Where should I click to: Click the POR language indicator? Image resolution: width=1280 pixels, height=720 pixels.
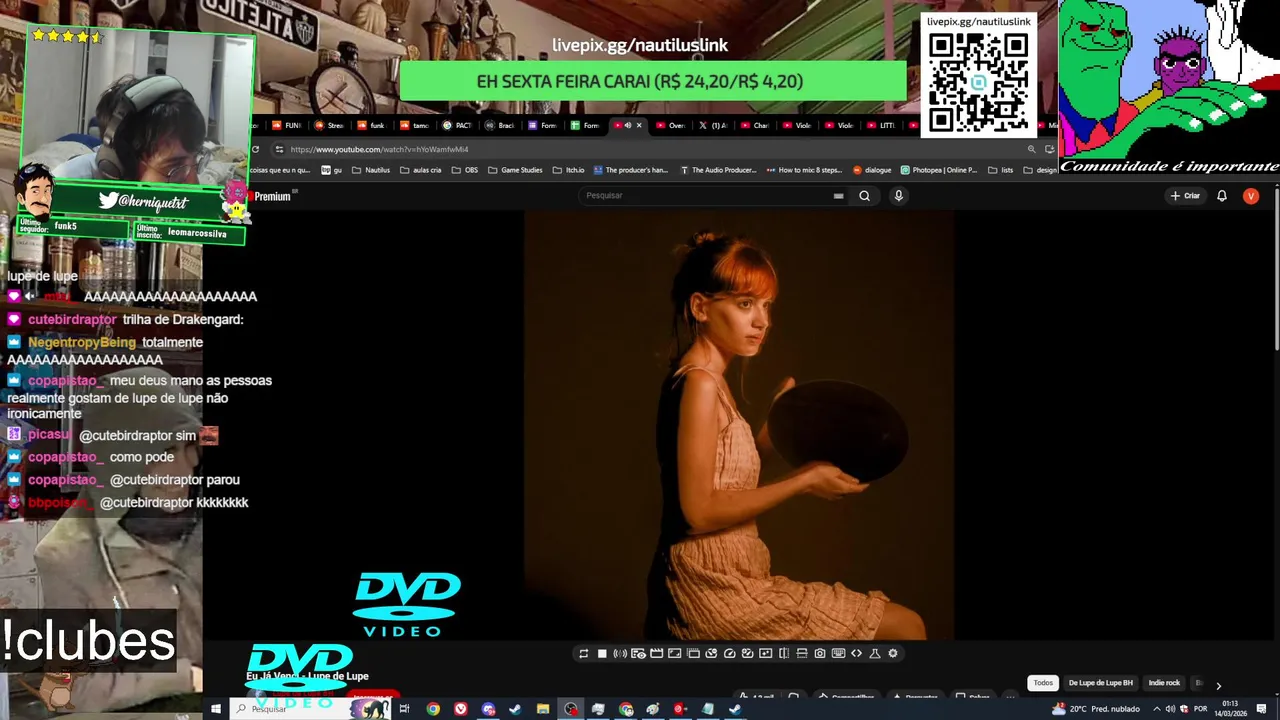pos(1200,709)
